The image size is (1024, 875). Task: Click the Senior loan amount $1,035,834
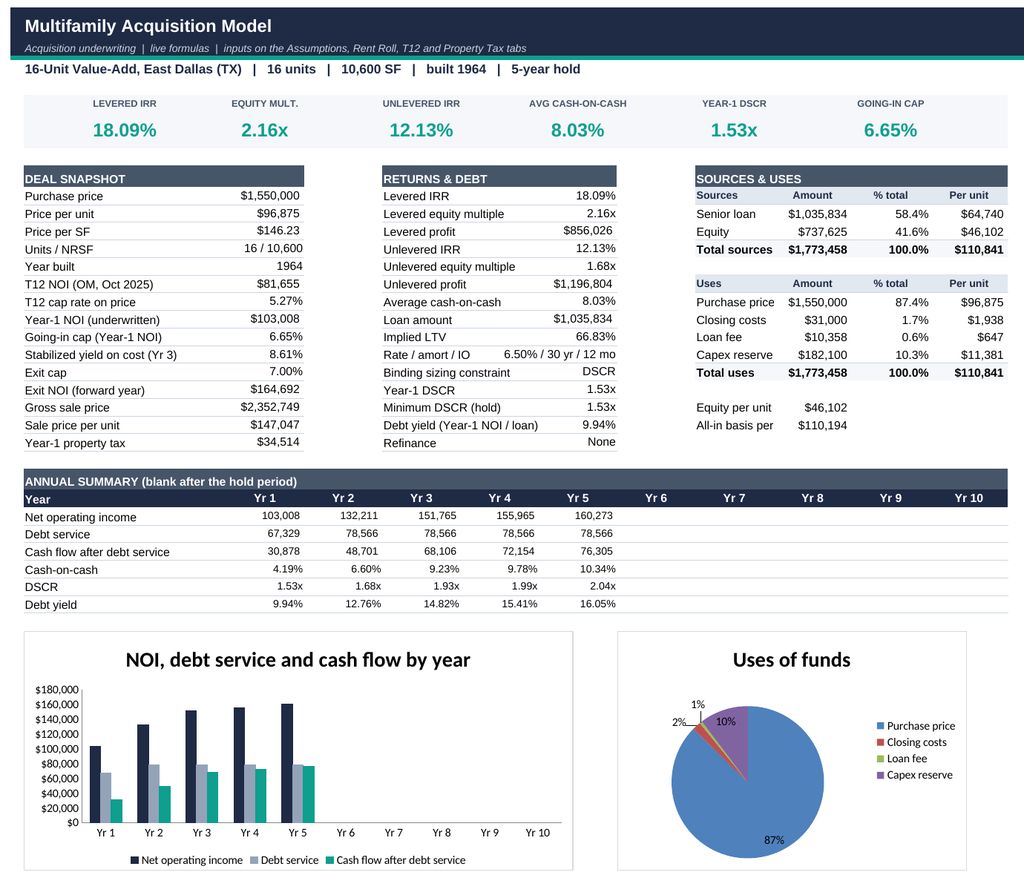pos(818,214)
